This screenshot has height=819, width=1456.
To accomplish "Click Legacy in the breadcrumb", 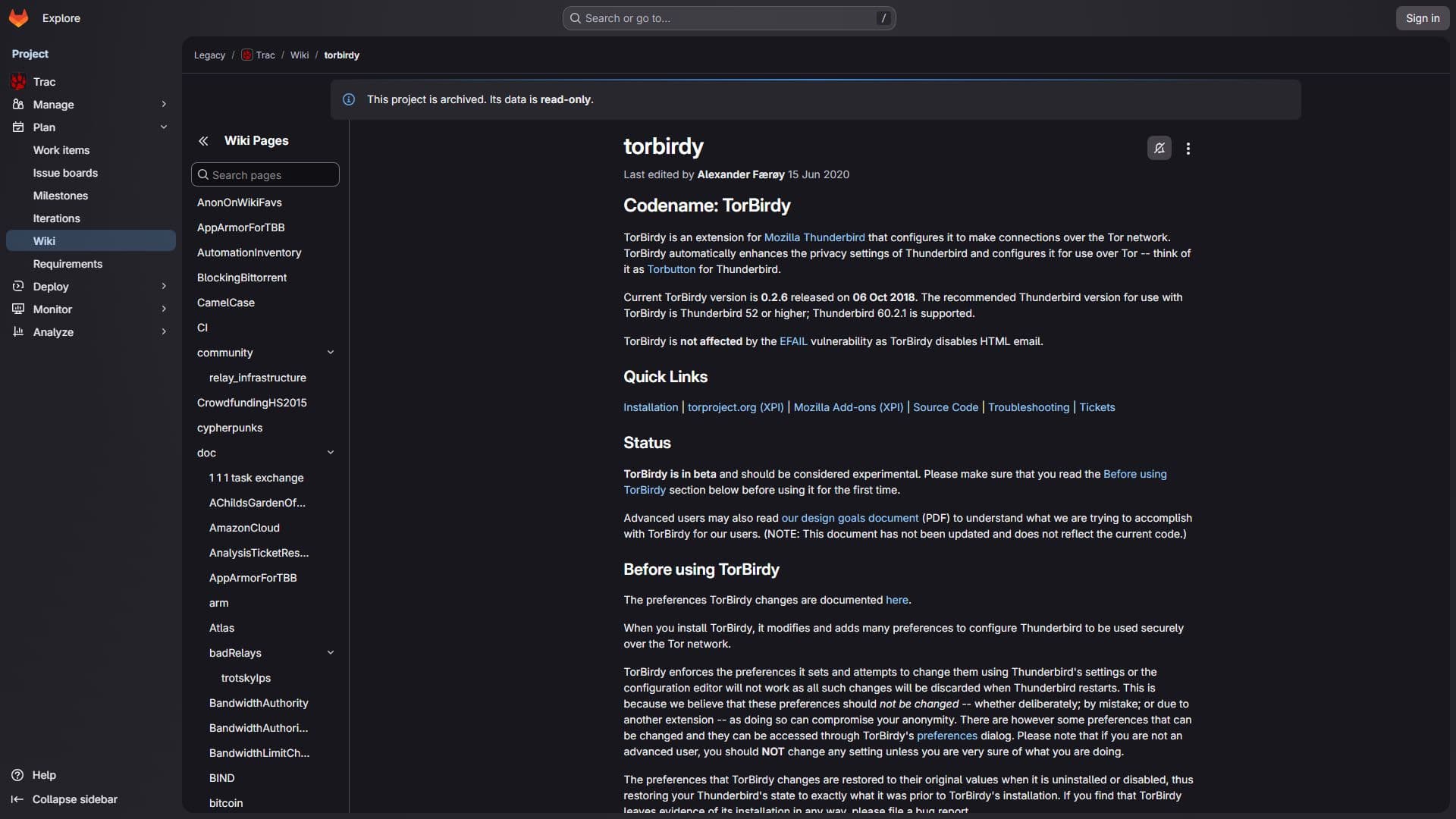I will coord(209,55).
